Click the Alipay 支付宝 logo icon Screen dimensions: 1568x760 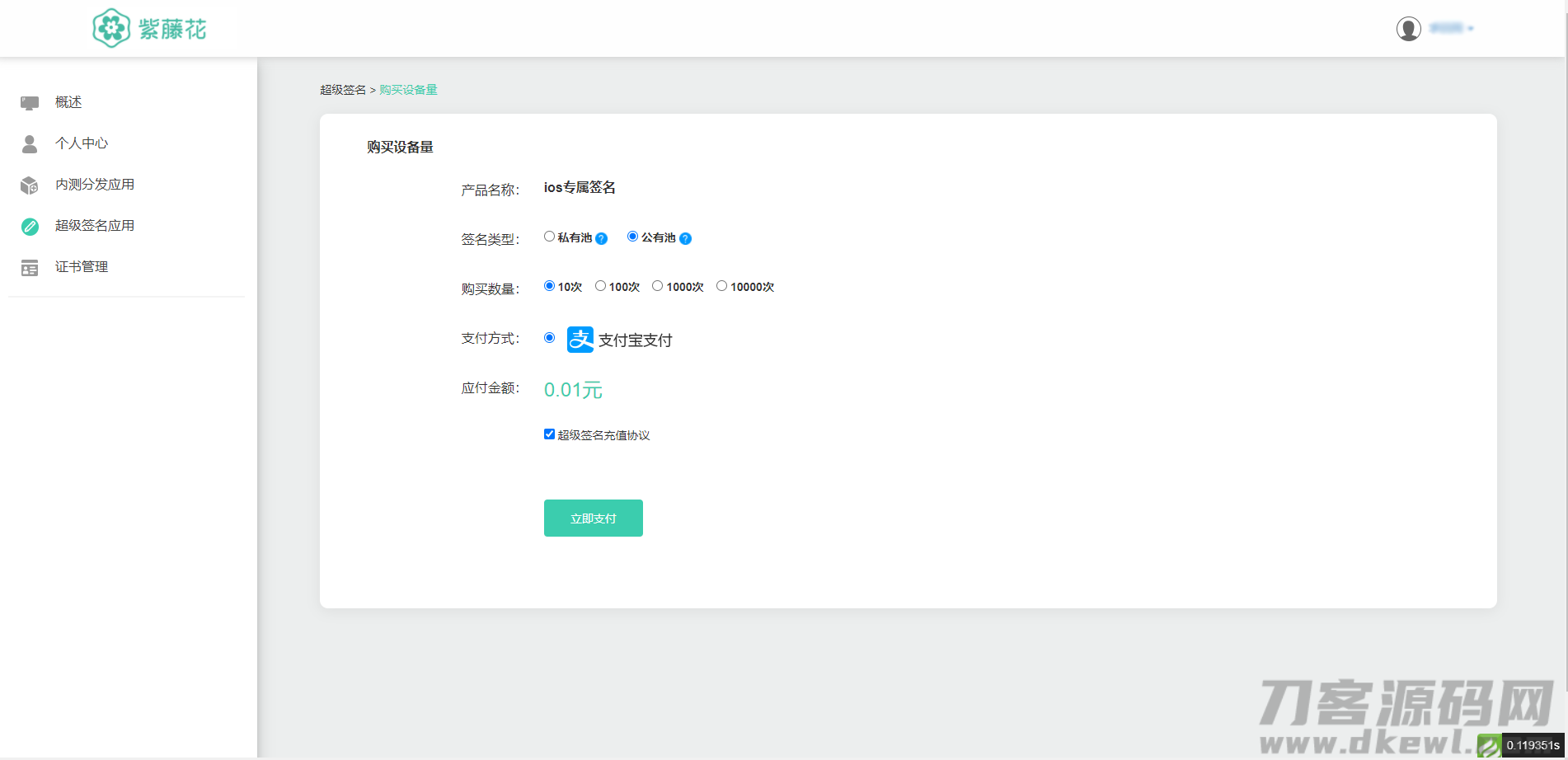point(580,340)
